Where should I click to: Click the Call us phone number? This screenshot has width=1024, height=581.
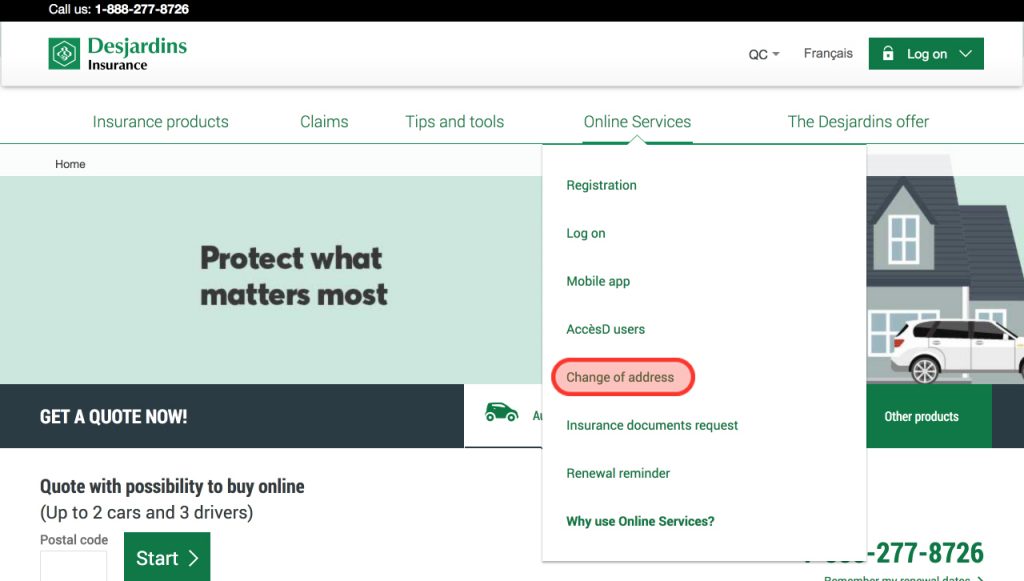(x=142, y=9)
